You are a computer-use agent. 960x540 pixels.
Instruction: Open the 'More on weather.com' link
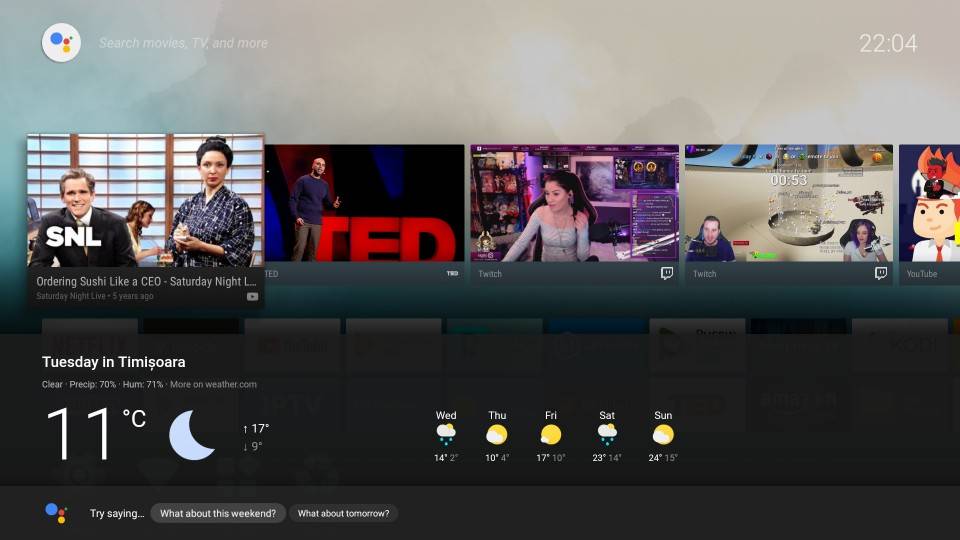(213, 384)
